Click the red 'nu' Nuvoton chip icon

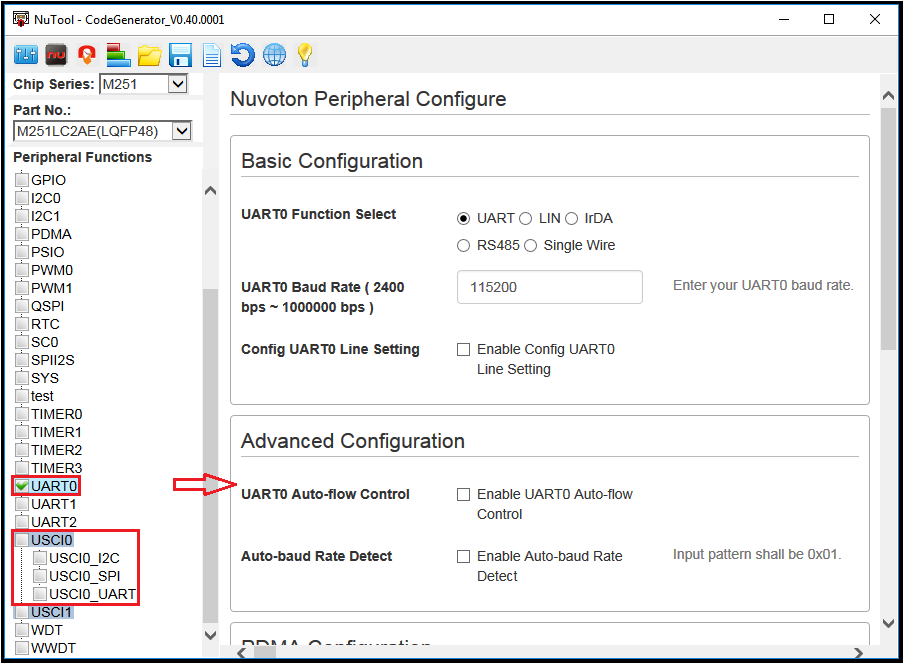point(56,55)
